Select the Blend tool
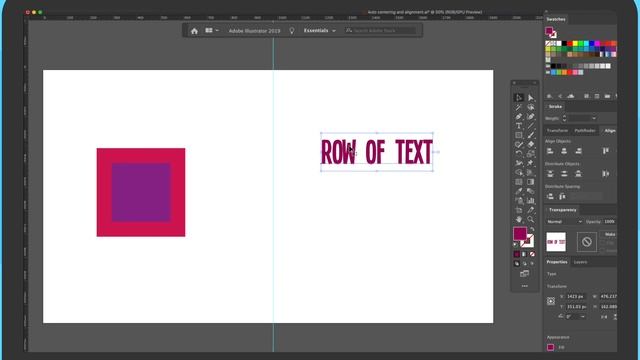Screen dimensions: 640x360 (x=531, y=191)
